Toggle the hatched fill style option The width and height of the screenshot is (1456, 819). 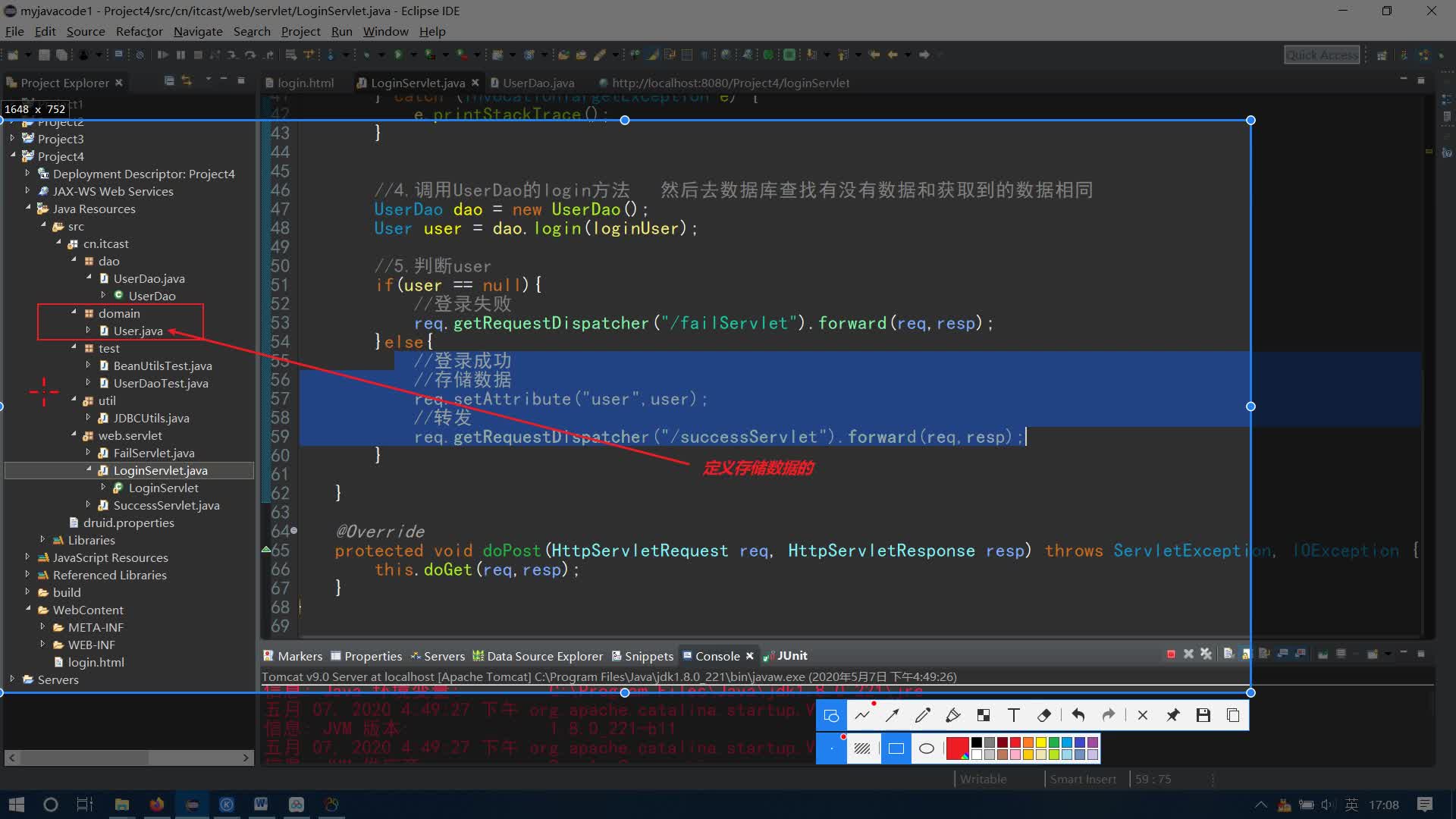click(862, 748)
